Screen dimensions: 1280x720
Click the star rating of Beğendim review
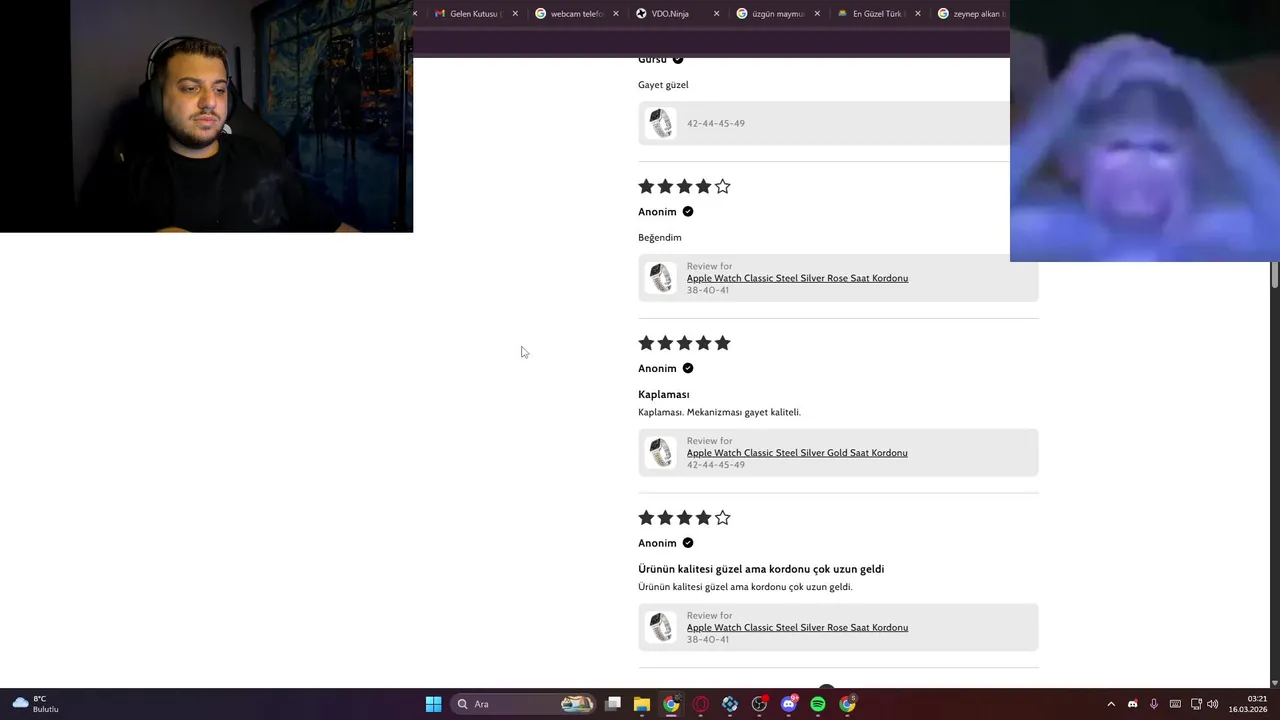[684, 186]
